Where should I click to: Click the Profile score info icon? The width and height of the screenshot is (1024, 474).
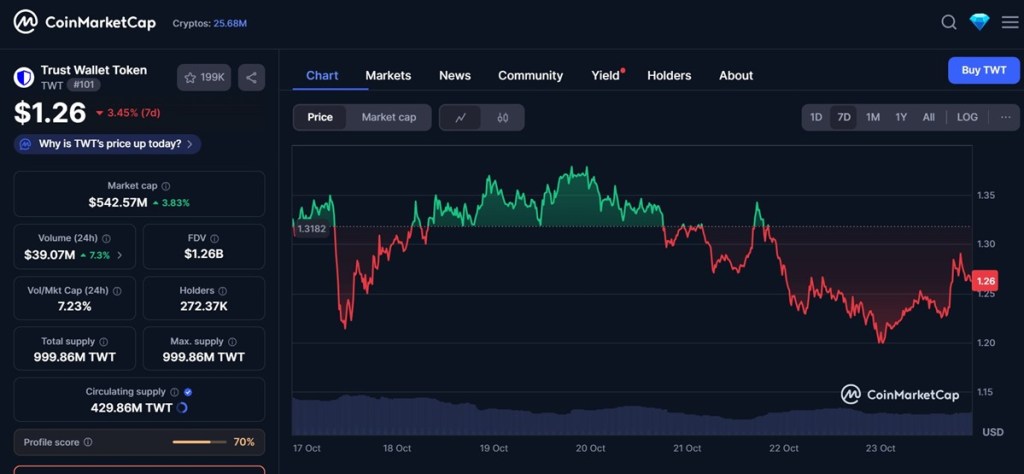[88, 442]
